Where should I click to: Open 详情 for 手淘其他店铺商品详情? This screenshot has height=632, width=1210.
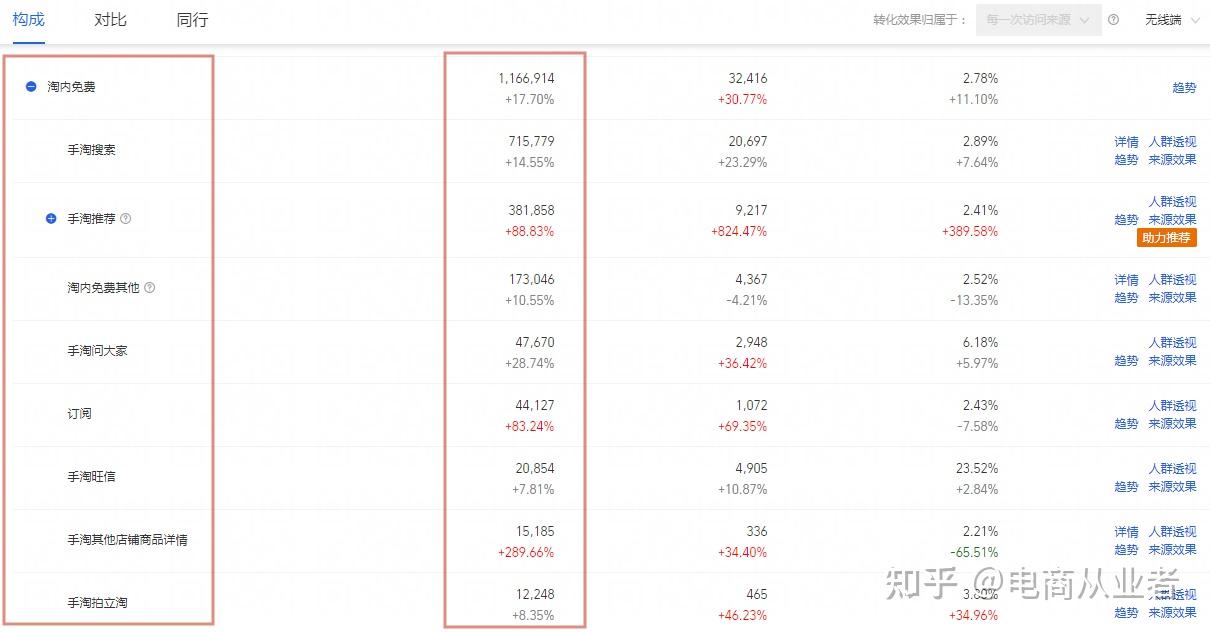pos(1126,531)
